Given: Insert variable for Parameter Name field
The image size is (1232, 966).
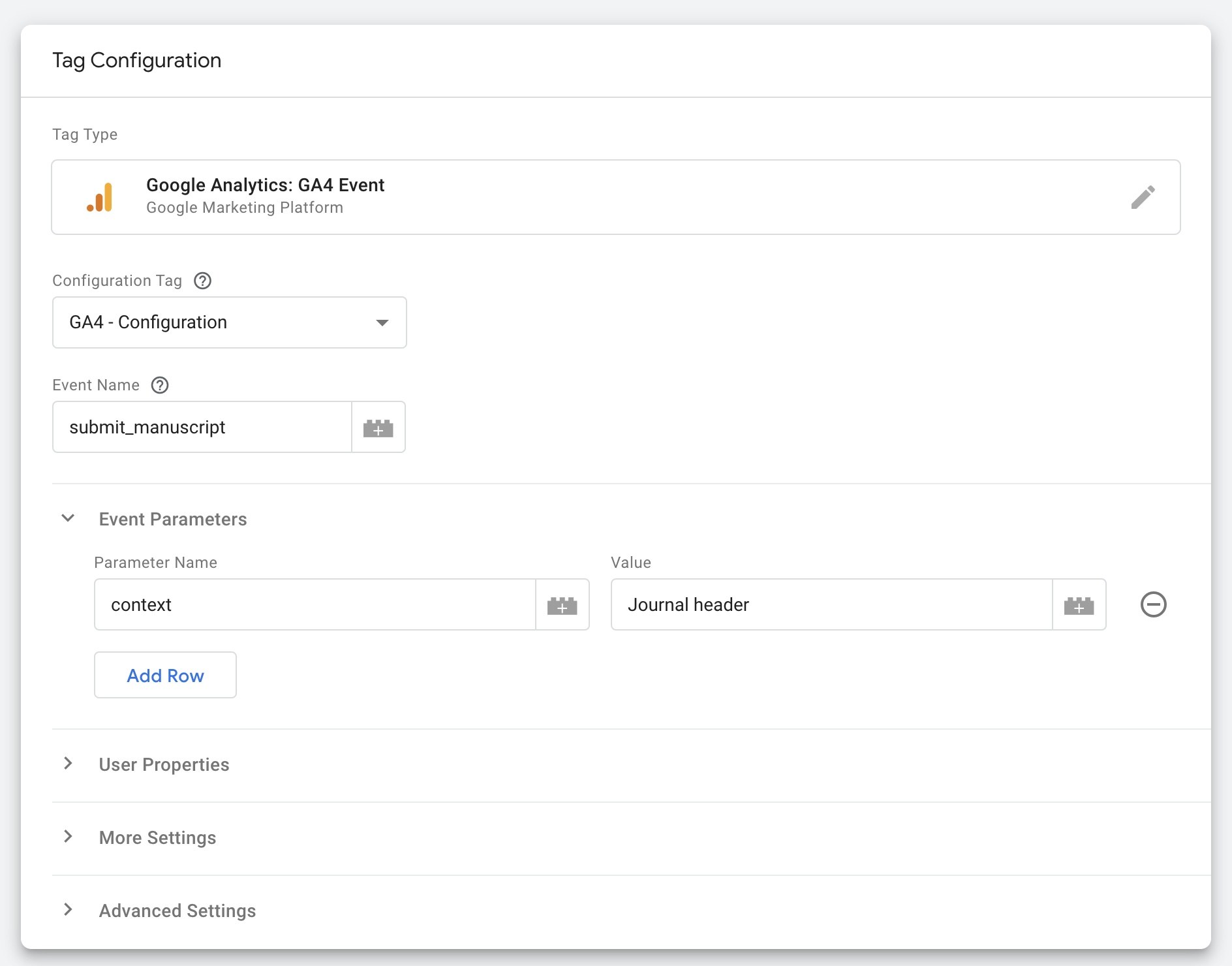Looking at the screenshot, I should (562, 605).
